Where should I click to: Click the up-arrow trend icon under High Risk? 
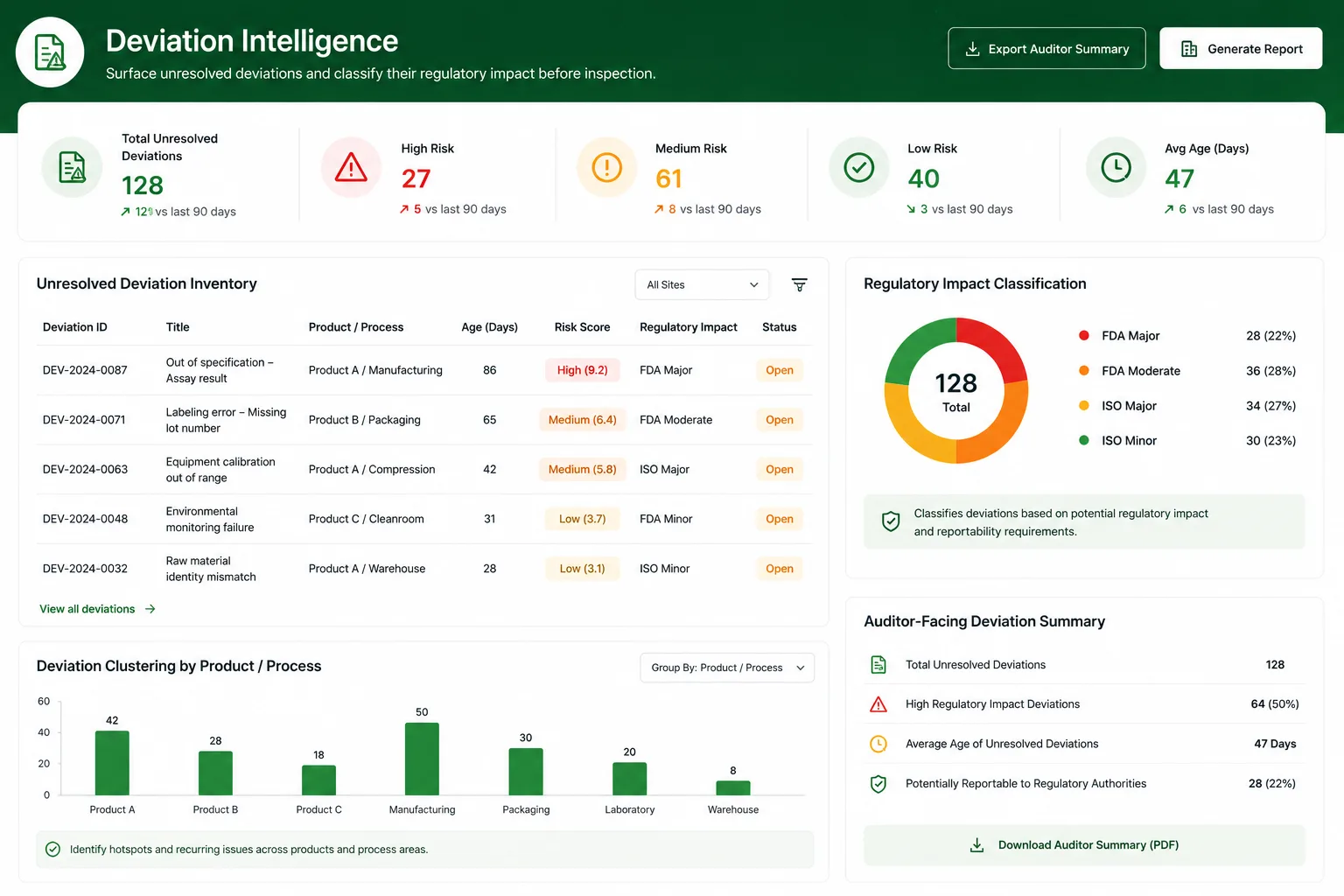point(404,209)
